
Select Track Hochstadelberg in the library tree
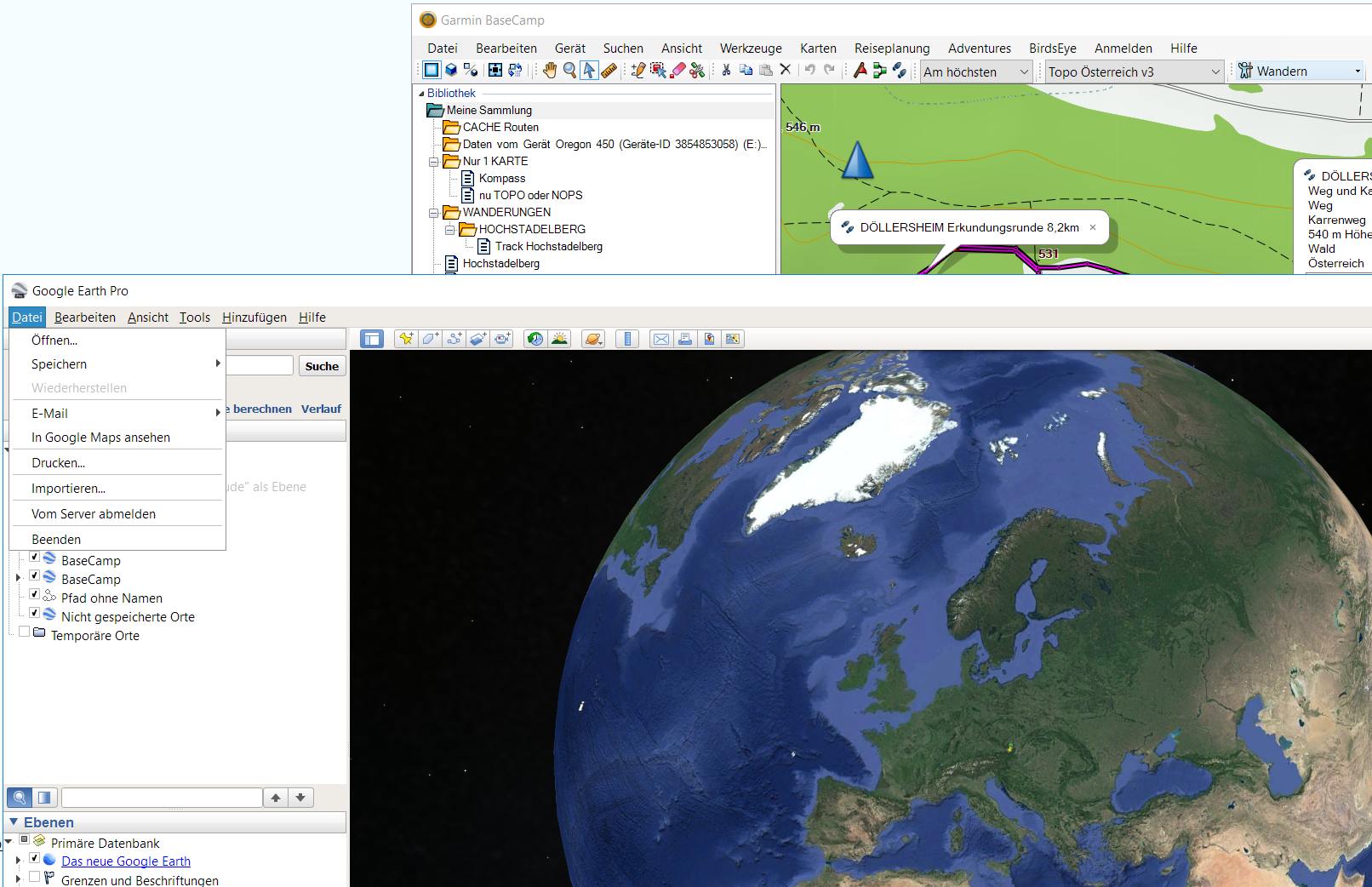tap(548, 246)
